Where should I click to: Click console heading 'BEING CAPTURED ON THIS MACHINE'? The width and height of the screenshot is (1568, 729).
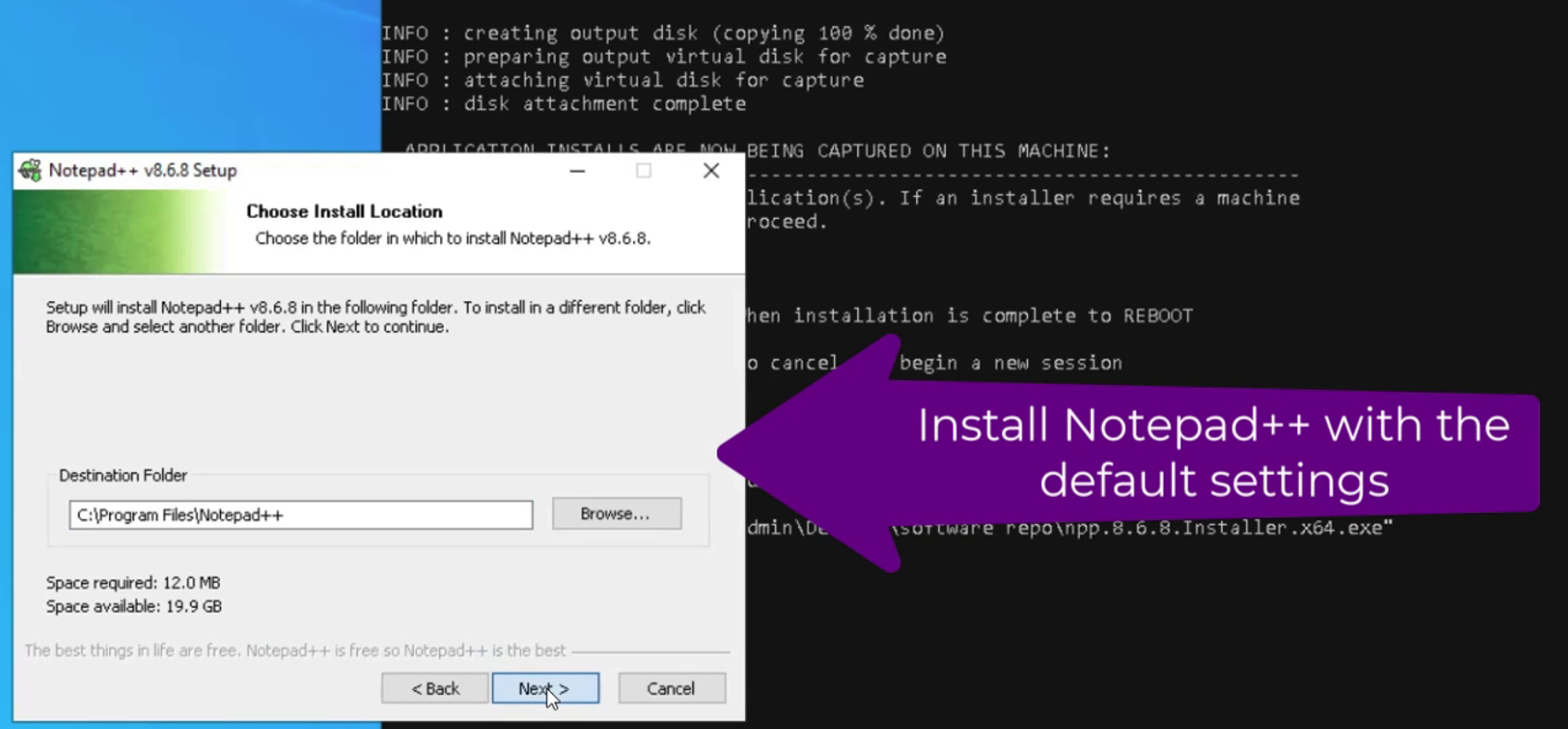pyautogui.click(x=928, y=151)
